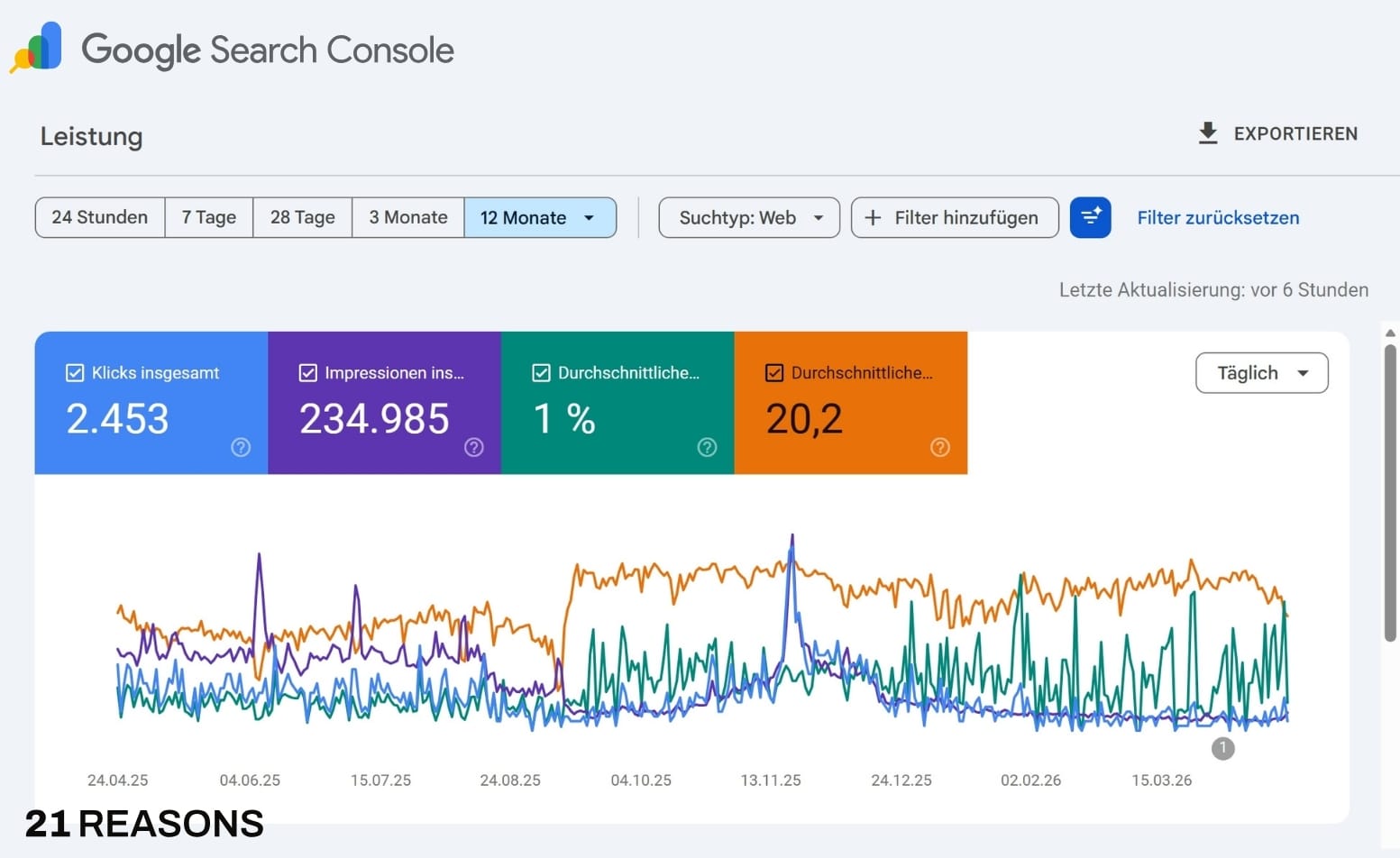This screenshot has width=1400, height=858.
Task: Toggle the Klicks insgesamt checkbox
Action: (x=75, y=373)
